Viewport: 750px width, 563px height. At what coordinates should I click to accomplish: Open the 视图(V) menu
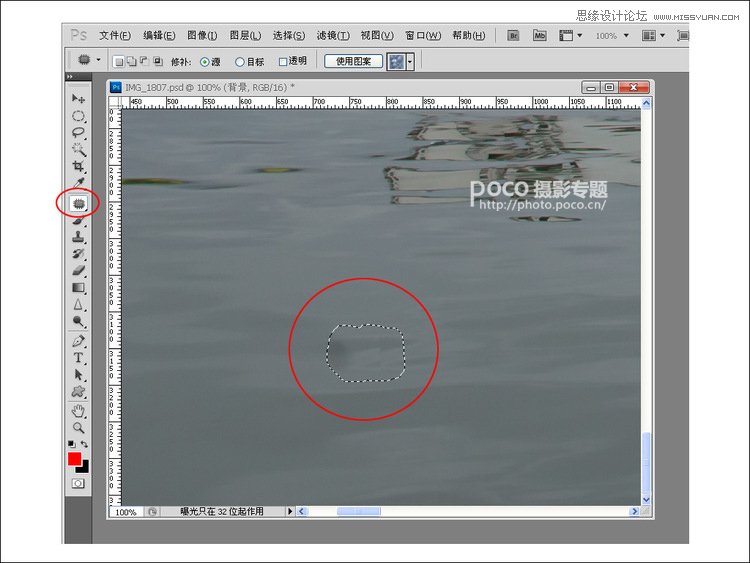tap(377, 35)
